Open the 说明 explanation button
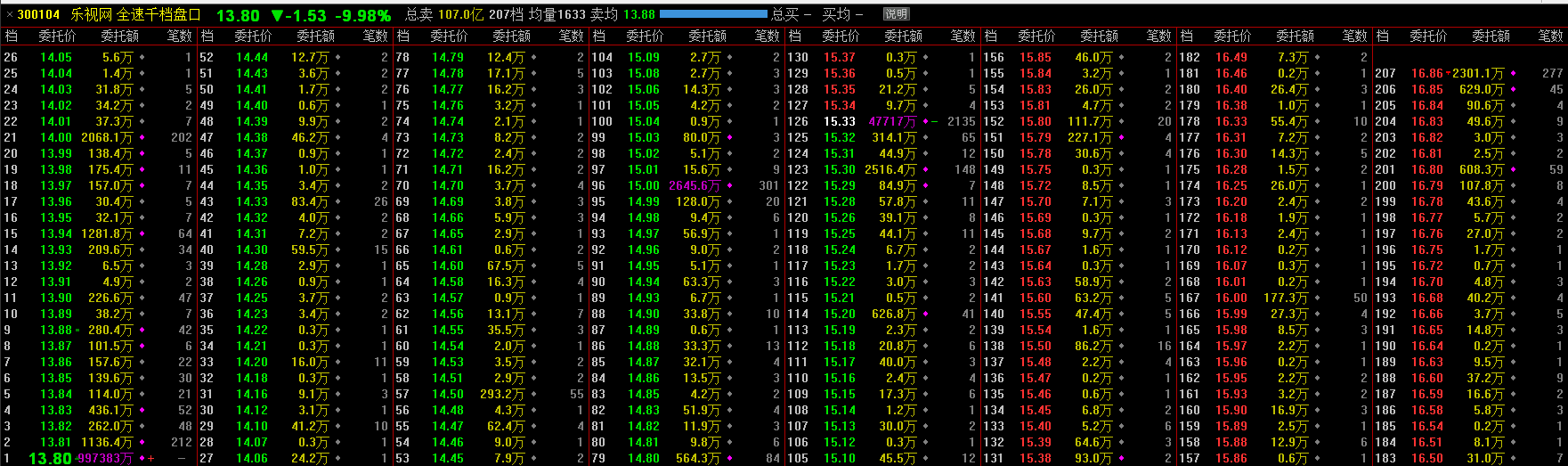The image size is (1568, 466). 896,14
